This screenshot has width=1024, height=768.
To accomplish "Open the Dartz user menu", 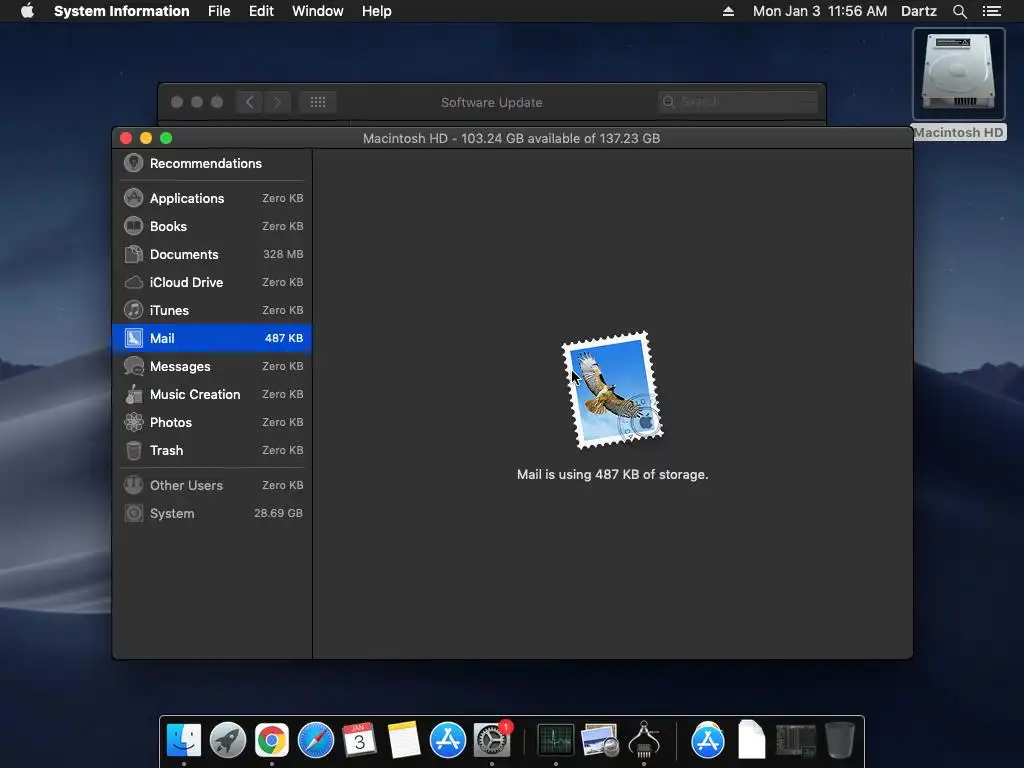I will (919, 11).
